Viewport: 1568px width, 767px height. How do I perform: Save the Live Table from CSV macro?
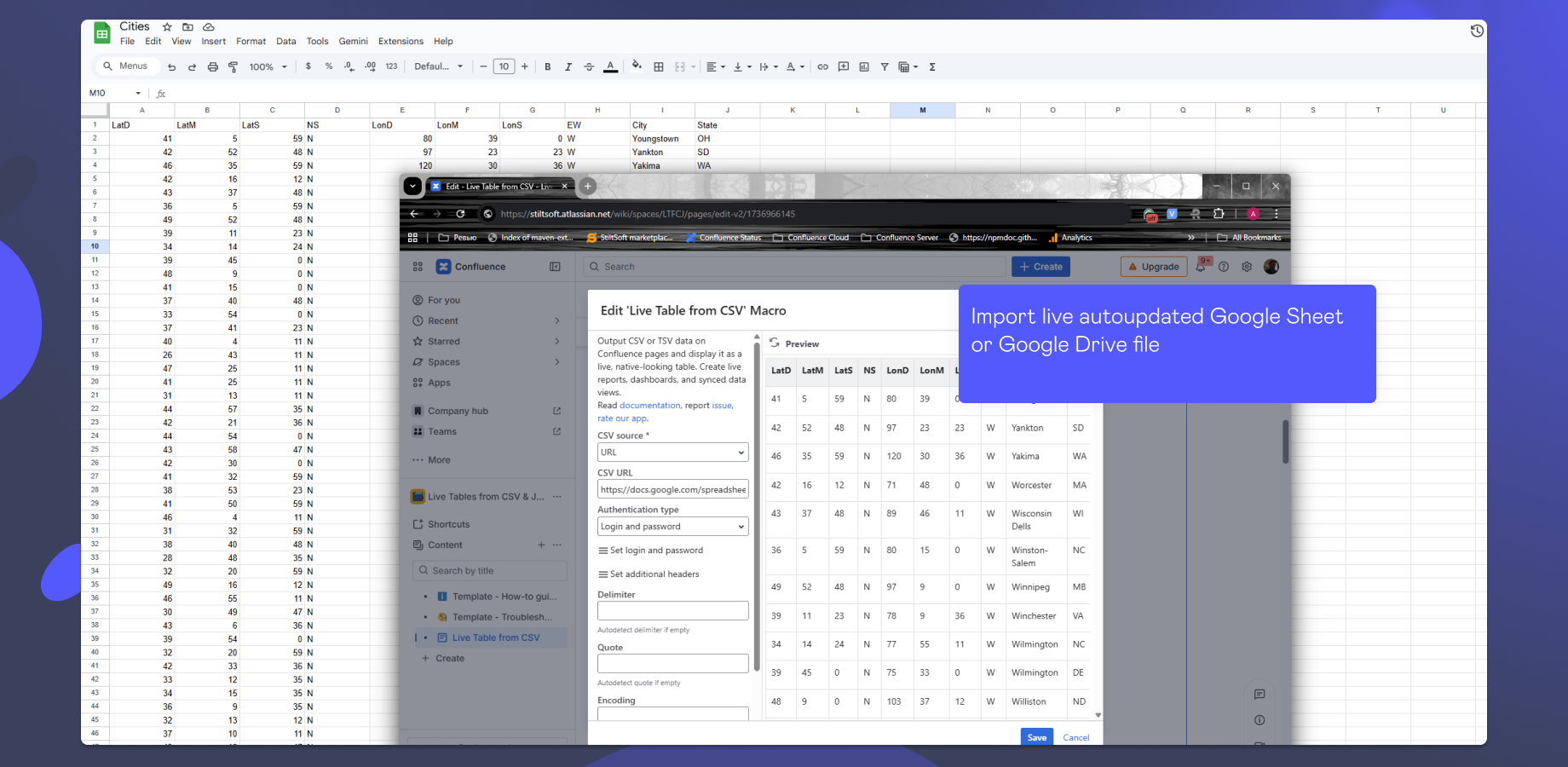[1036, 737]
